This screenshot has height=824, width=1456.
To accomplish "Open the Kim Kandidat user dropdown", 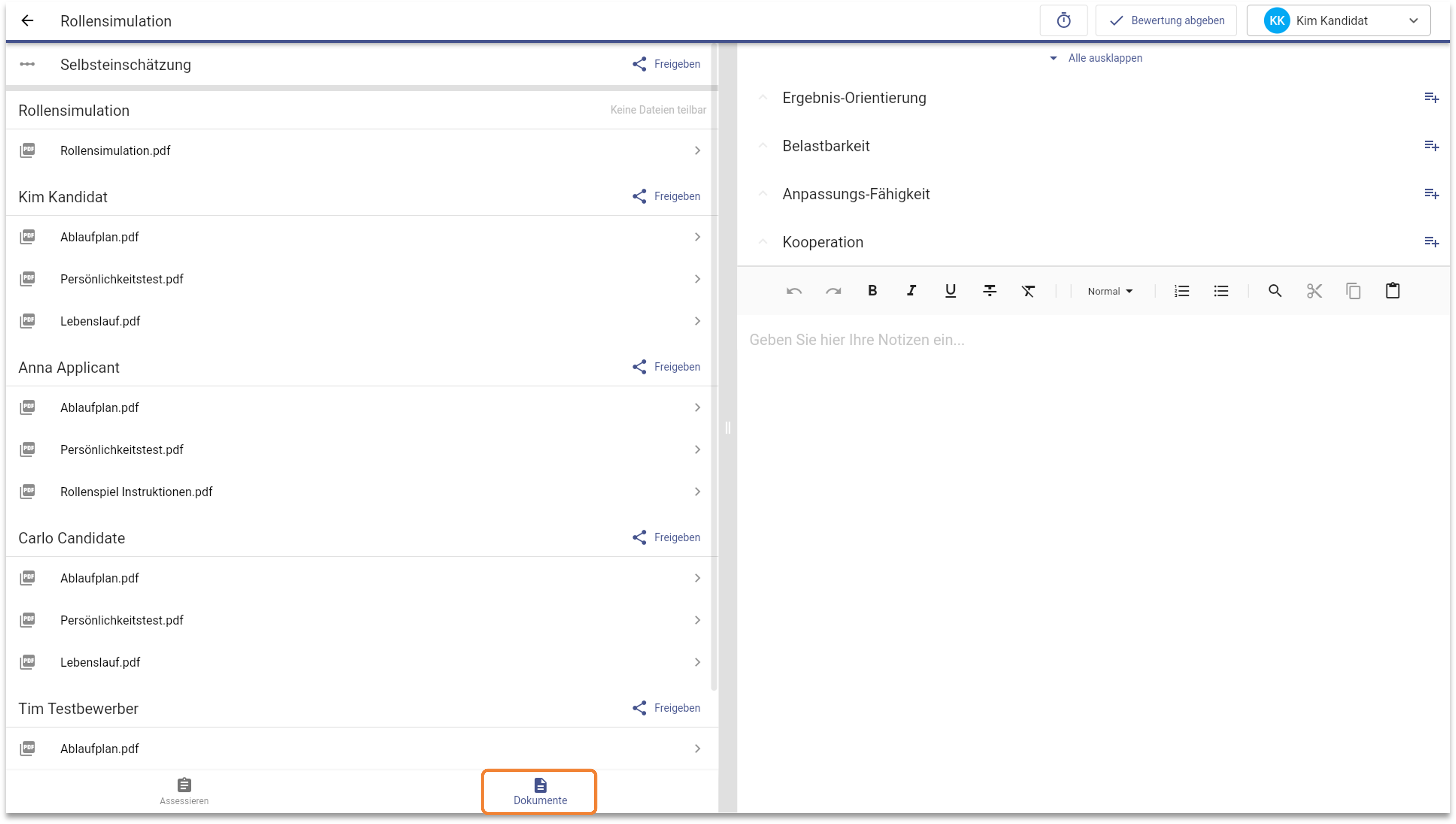I will 1338,21.
